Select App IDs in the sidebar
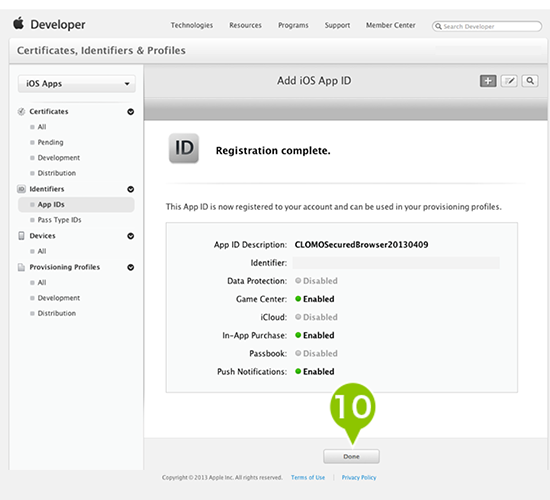 [x=76, y=205]
